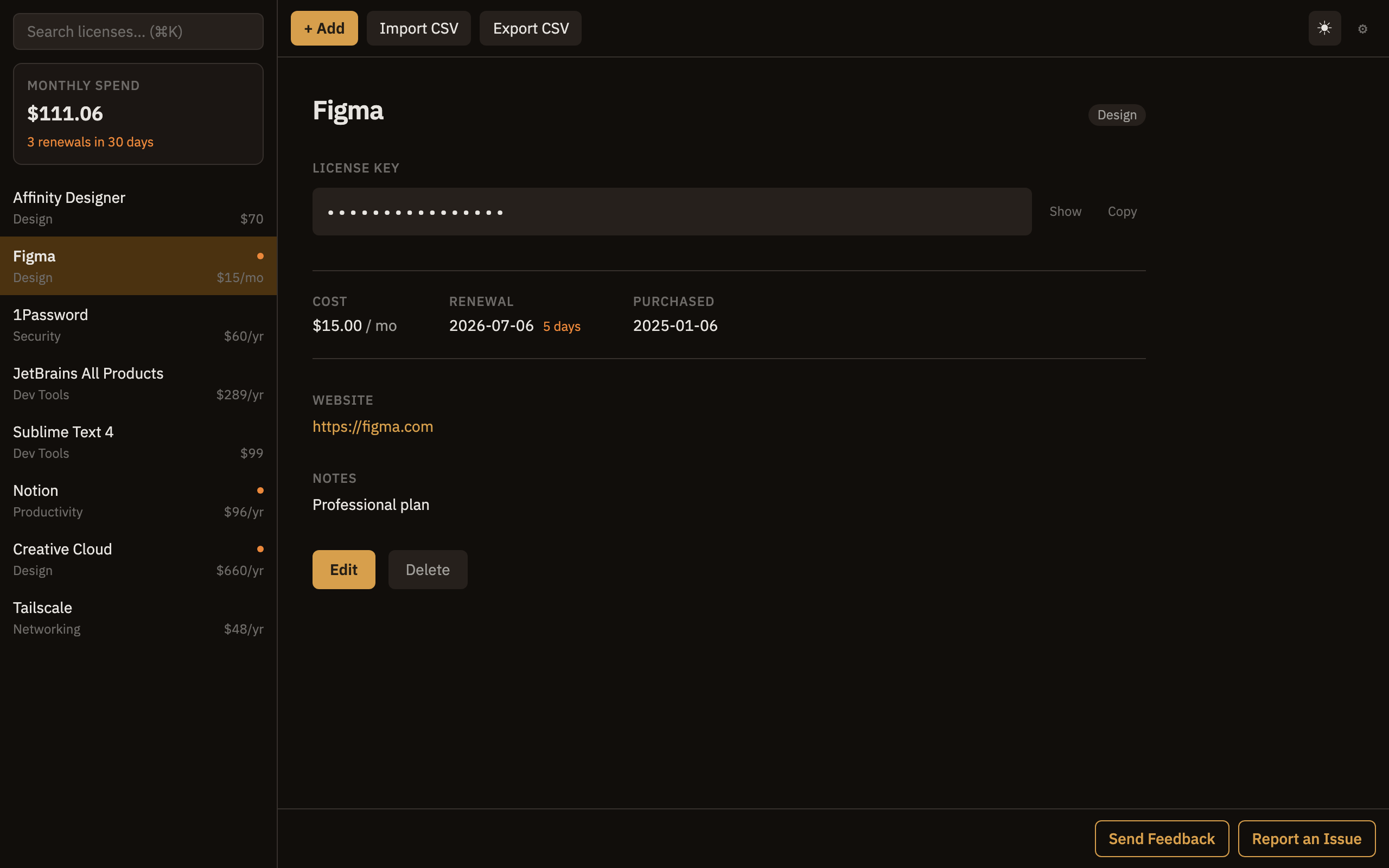1389x868 pixels.
Task: Open JetBrains All Products entry
Action: (x=138, y=383)
